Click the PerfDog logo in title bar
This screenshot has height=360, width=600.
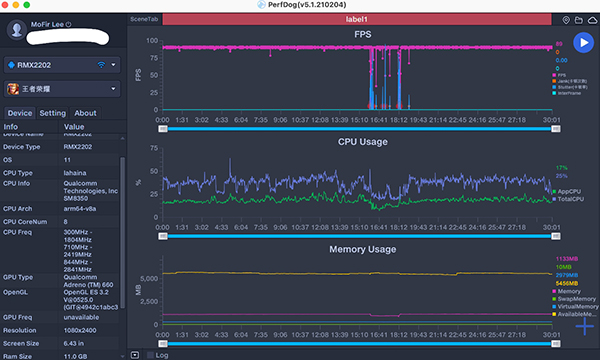262,5
